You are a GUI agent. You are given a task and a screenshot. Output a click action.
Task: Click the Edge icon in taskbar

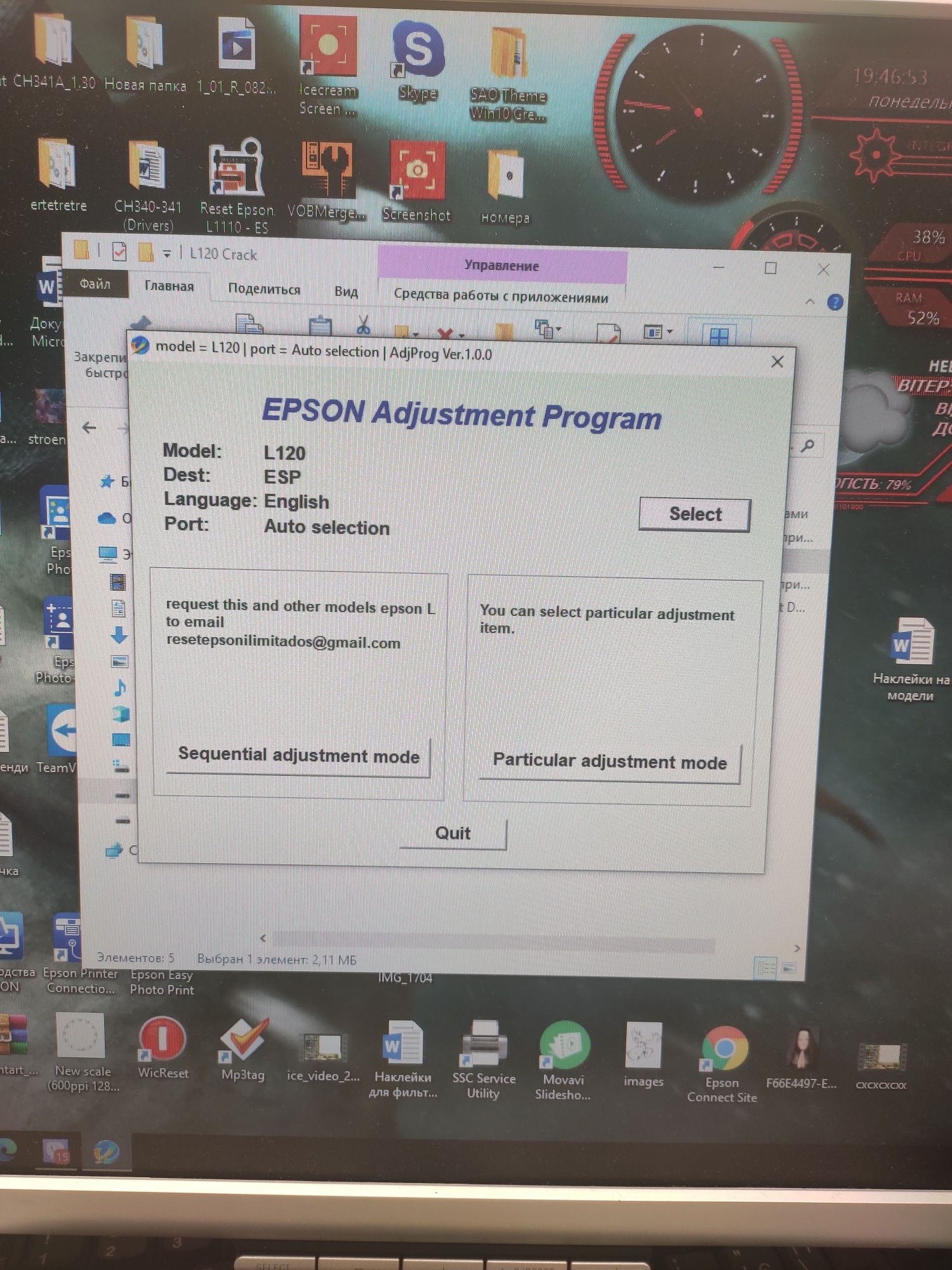(x=8, y=1149)
